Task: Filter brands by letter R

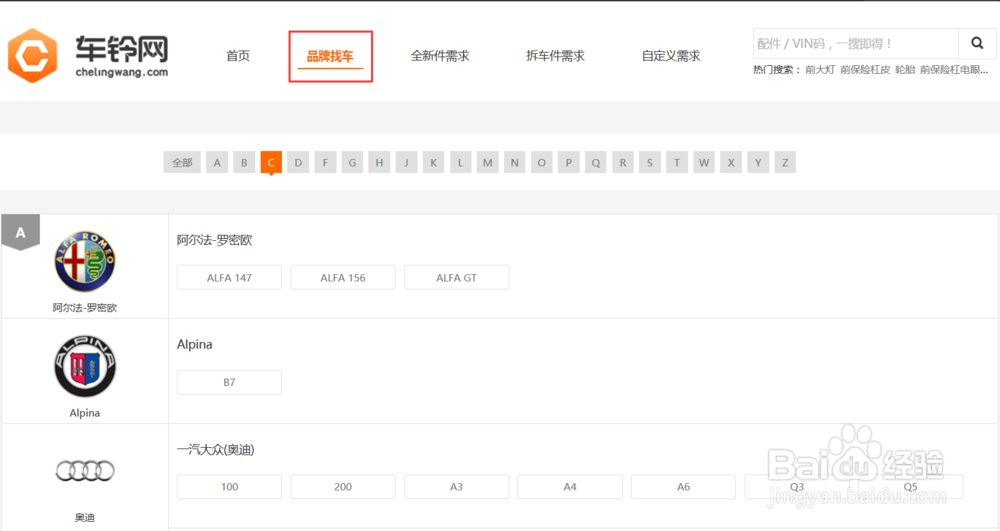Action: pos(622,163)
